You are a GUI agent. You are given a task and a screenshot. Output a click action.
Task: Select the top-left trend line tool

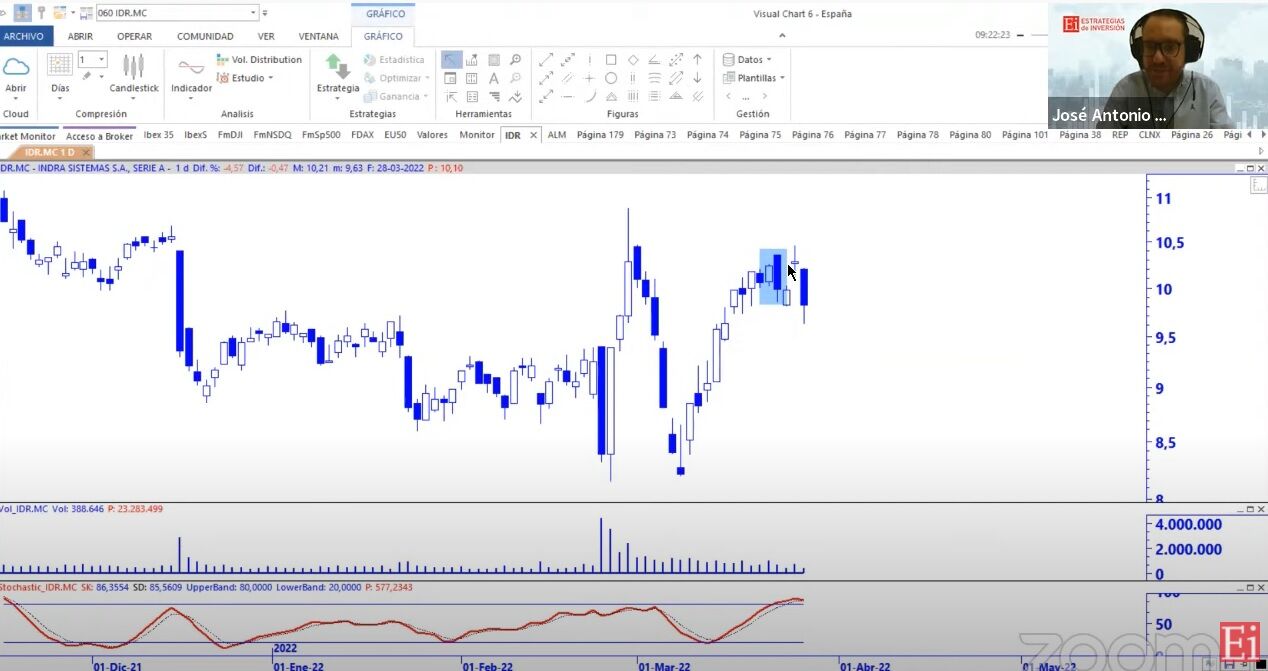pyautogui.click(x=546, y=59)
